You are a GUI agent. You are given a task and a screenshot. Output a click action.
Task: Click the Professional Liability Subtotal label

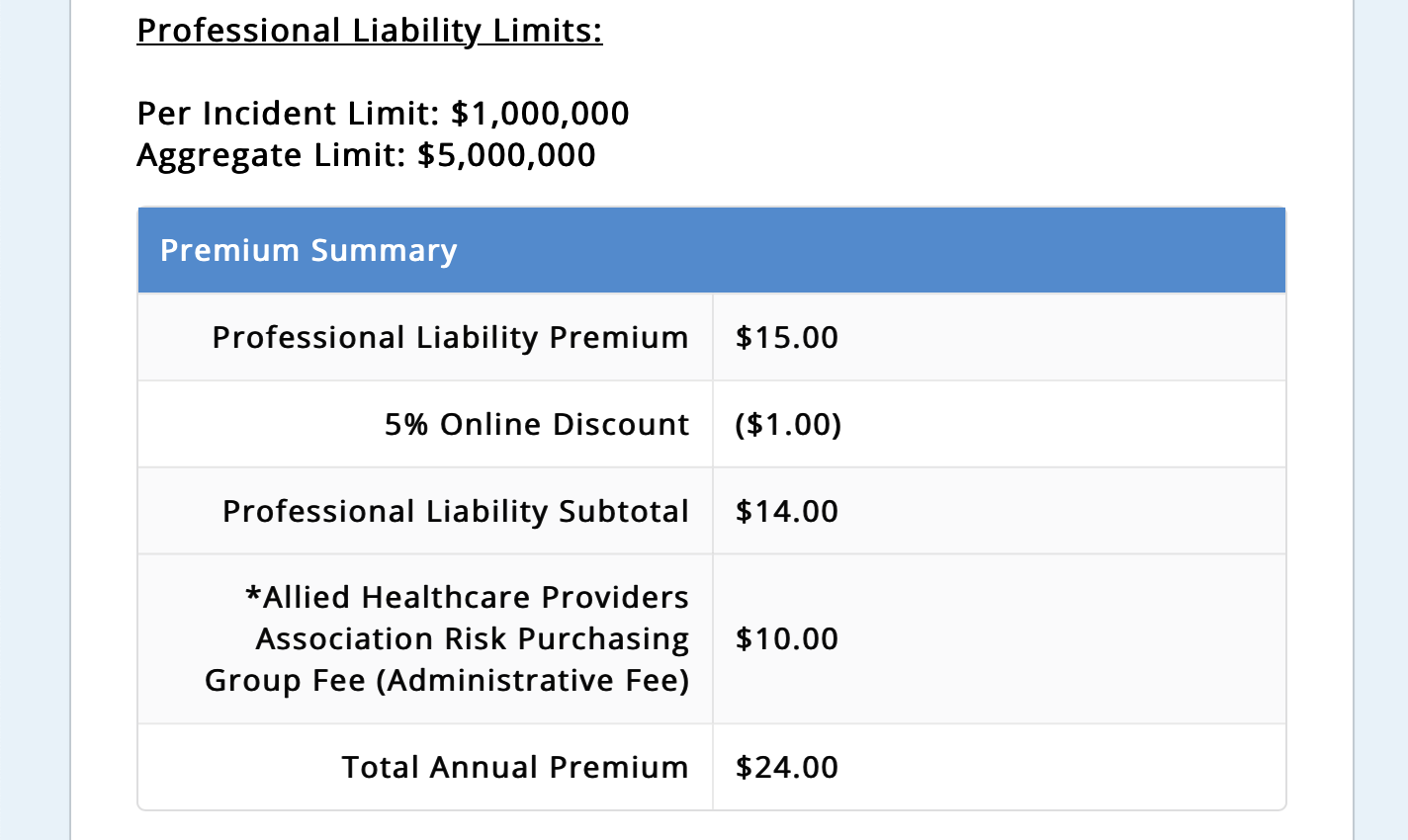(455, 512)
